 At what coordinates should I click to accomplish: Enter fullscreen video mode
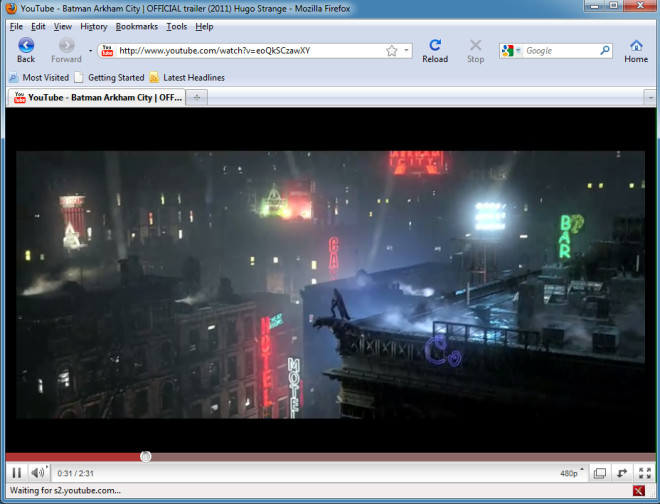[x=644, y=473]
